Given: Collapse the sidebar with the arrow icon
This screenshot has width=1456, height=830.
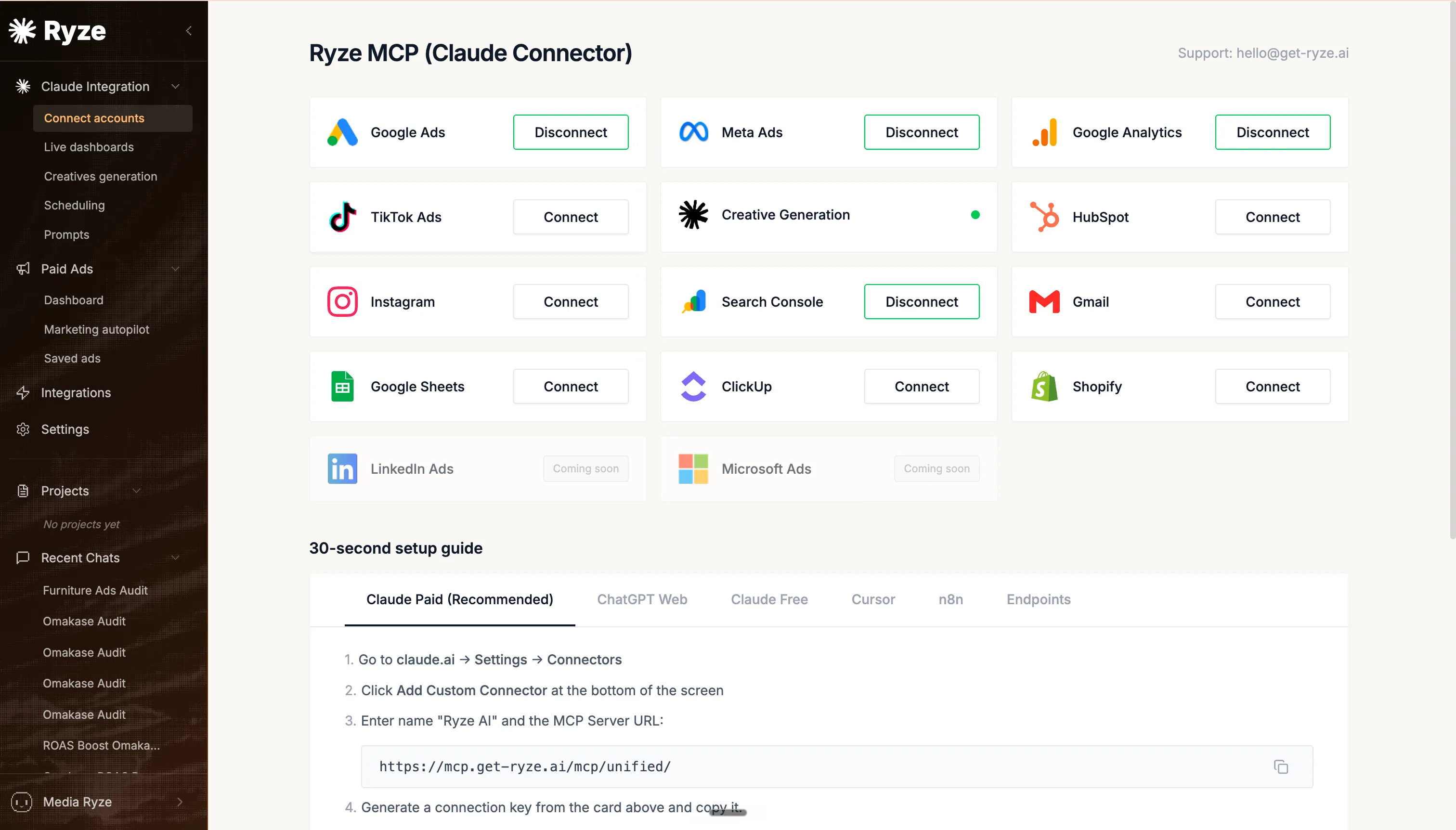Looking at the screenshot, I should [189, 31].
